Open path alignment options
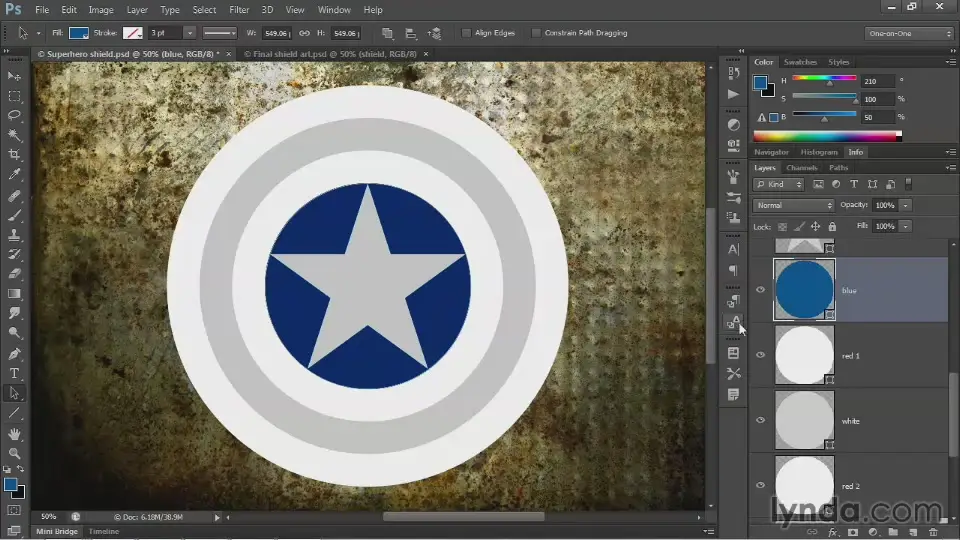Viewport: 960px width, 540px height. pyautogui.click(x=411, y=33)
